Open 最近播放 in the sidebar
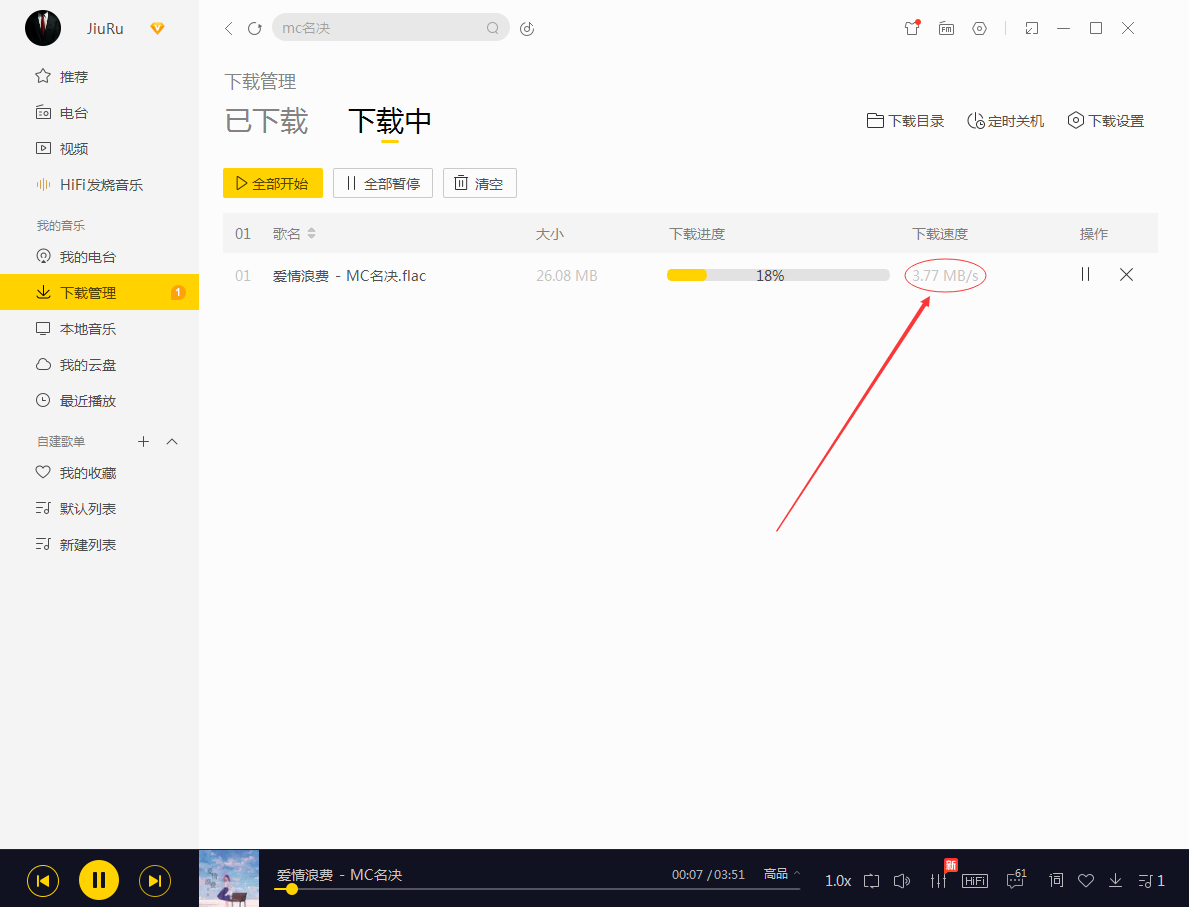The width and height of the screenshot is (1189, 907). click(x=99, y=401)
